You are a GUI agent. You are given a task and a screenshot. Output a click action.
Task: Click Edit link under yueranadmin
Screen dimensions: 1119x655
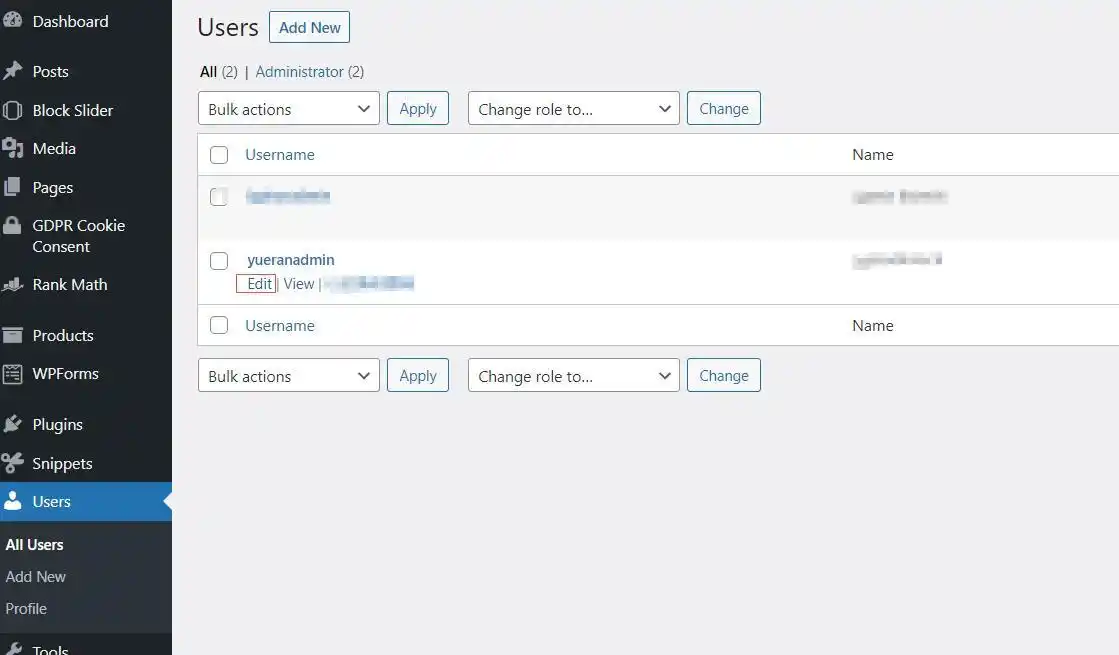tap(259, 284)
